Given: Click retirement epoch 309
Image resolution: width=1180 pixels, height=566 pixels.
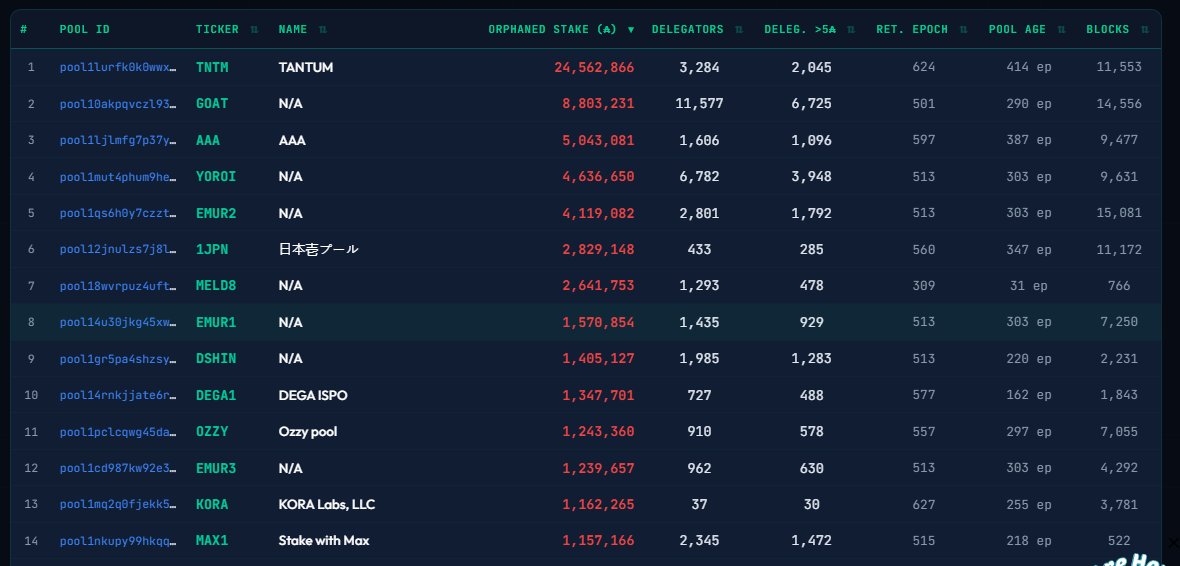Looking at the screenshot, I should [x=923, y=286].
